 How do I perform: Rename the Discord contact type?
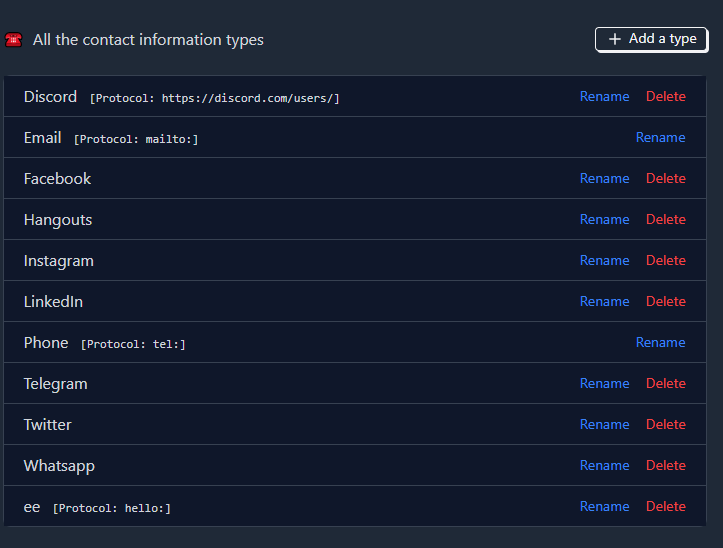click(604, 96)
